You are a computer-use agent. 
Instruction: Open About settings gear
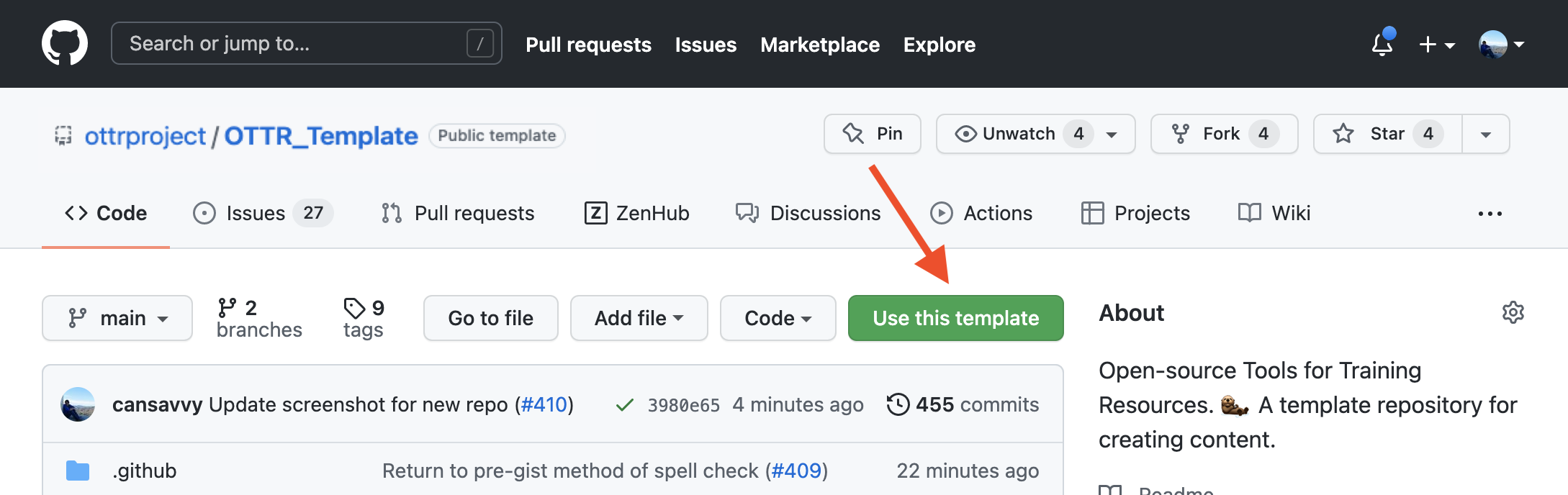1513,312
